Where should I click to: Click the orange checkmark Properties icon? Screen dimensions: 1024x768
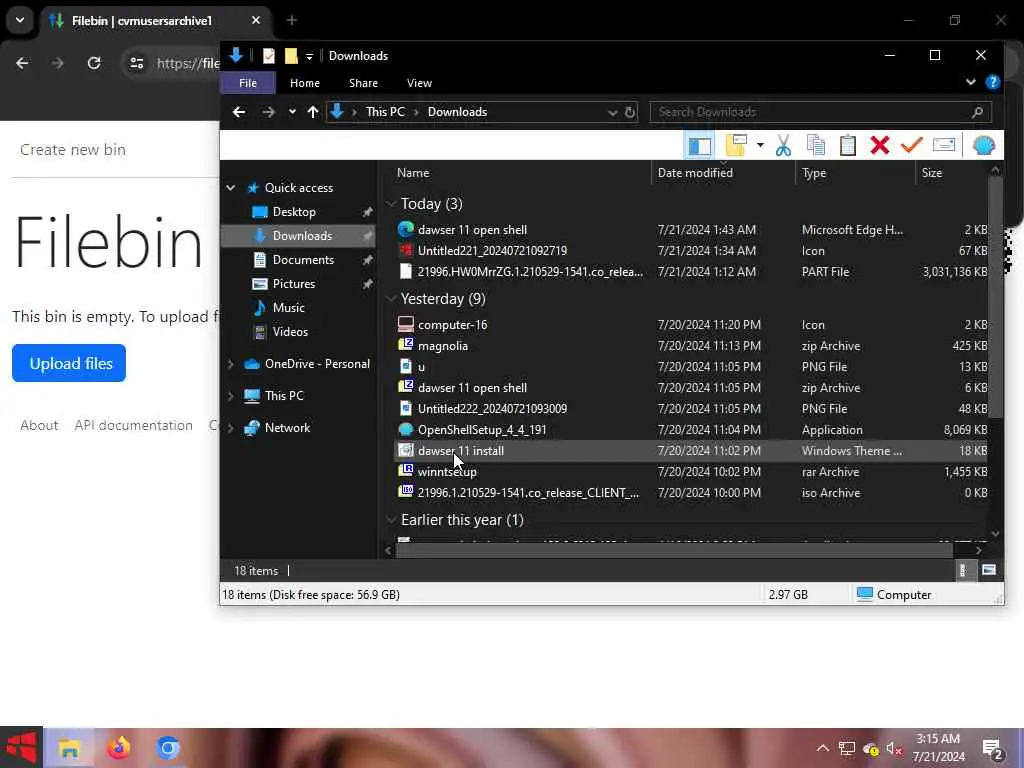(912, 145)
